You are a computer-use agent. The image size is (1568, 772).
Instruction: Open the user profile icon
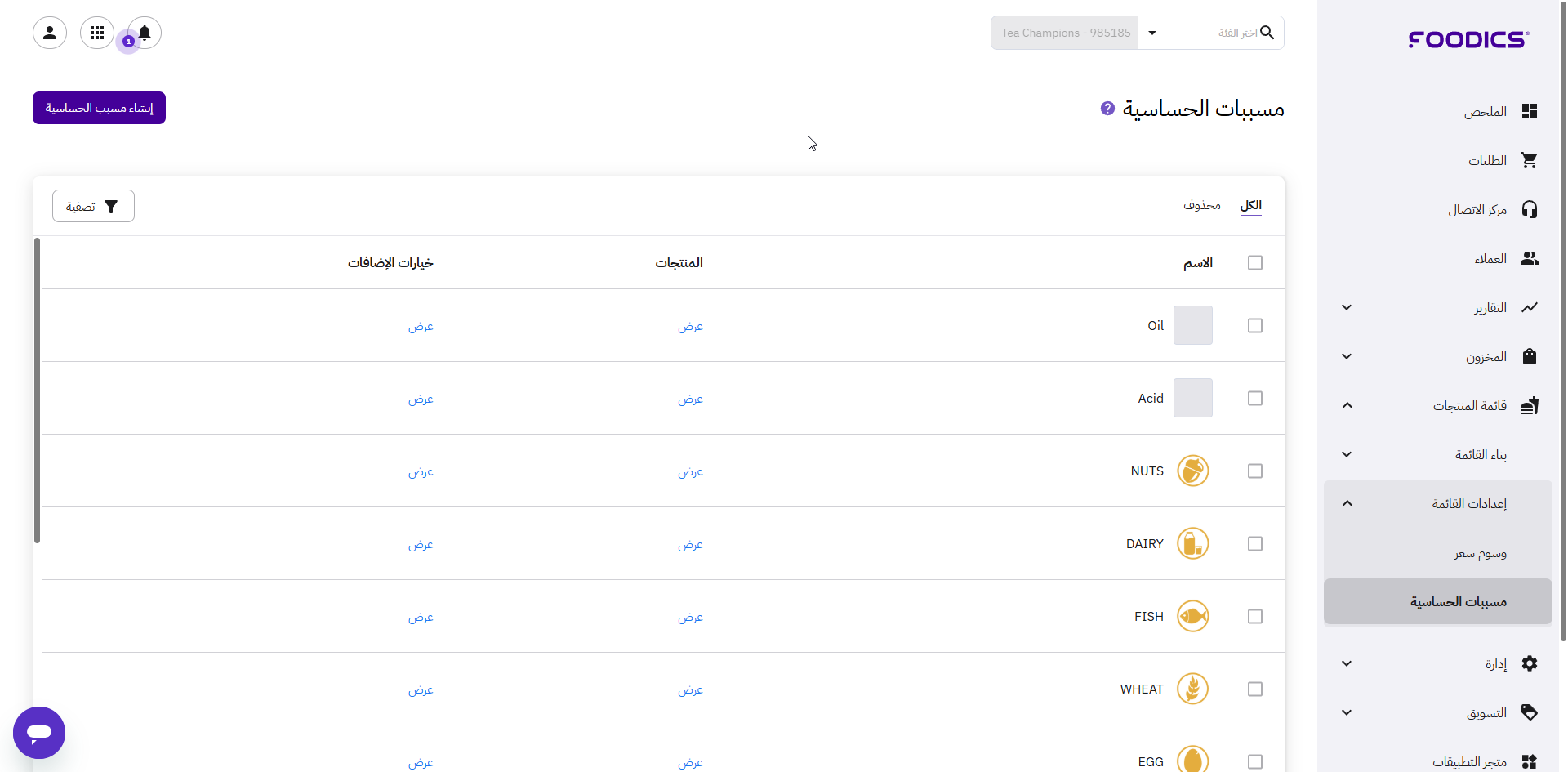click(x=50, y=33)
